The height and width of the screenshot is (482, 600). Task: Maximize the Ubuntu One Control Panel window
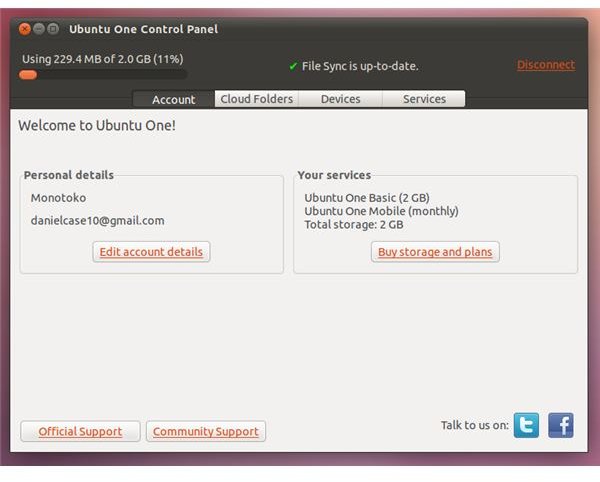(x=53, y=29)
